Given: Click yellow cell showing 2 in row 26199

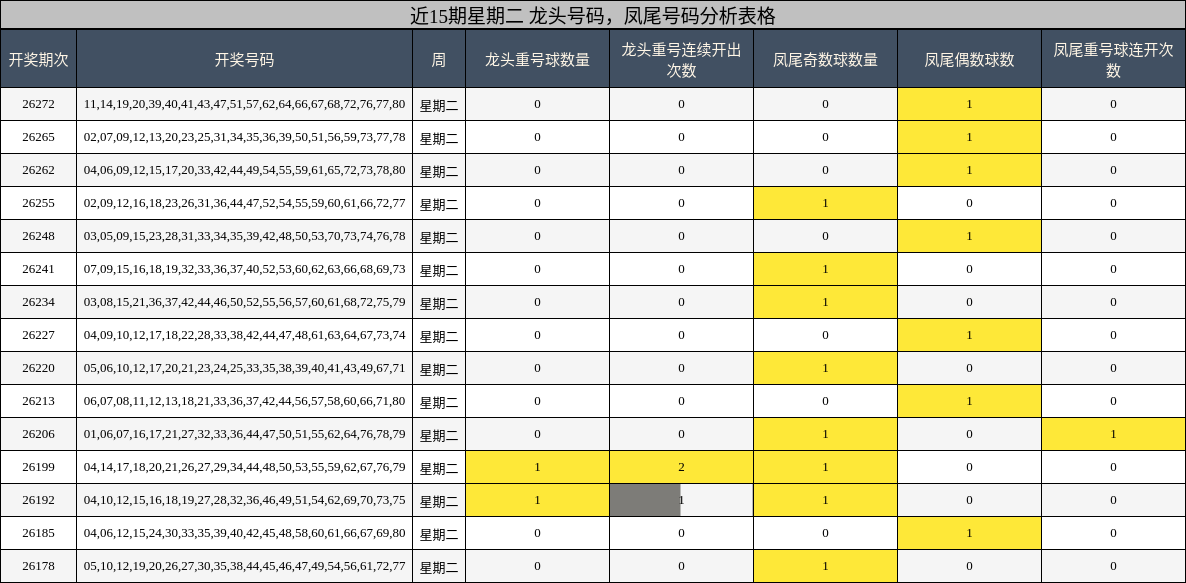Looking at the screenshot, I should pos(681,467).
